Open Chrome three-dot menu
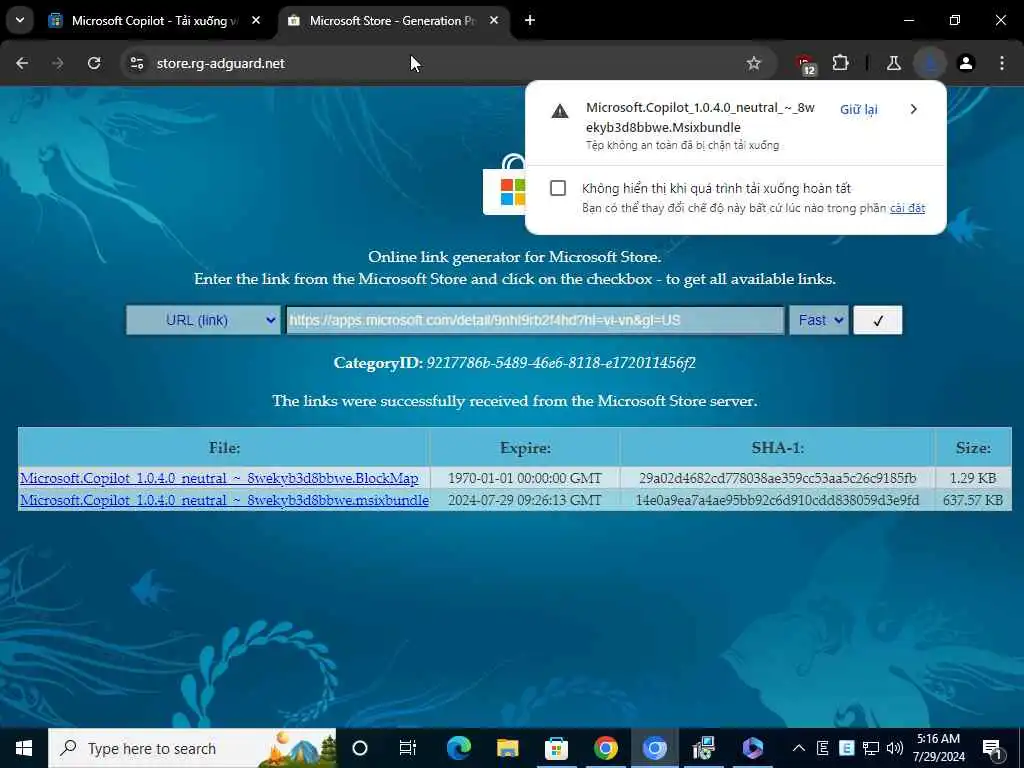Screen dimensions: 1024x768 pos(1002,63)
